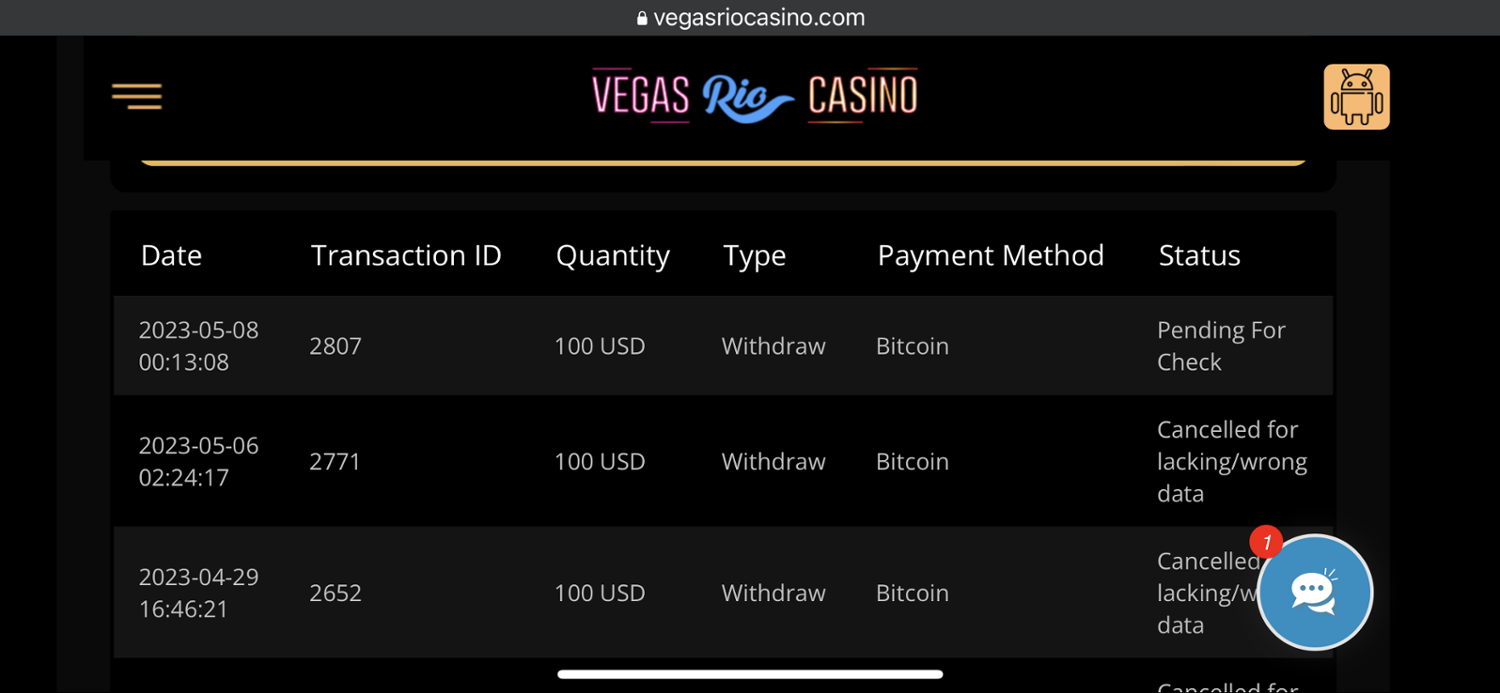The width and height of the screenshot is (1500, 693).
Task: Select the Transaction ID column header
Action: pos(405,256)
